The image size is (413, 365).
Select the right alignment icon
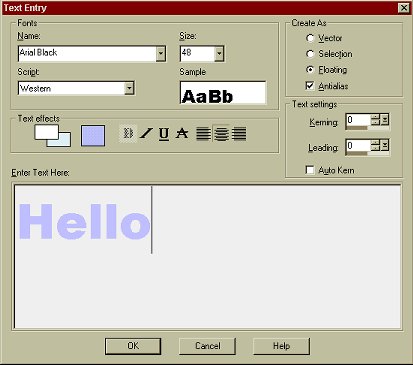pyautogui.click(x=239, y=133)
